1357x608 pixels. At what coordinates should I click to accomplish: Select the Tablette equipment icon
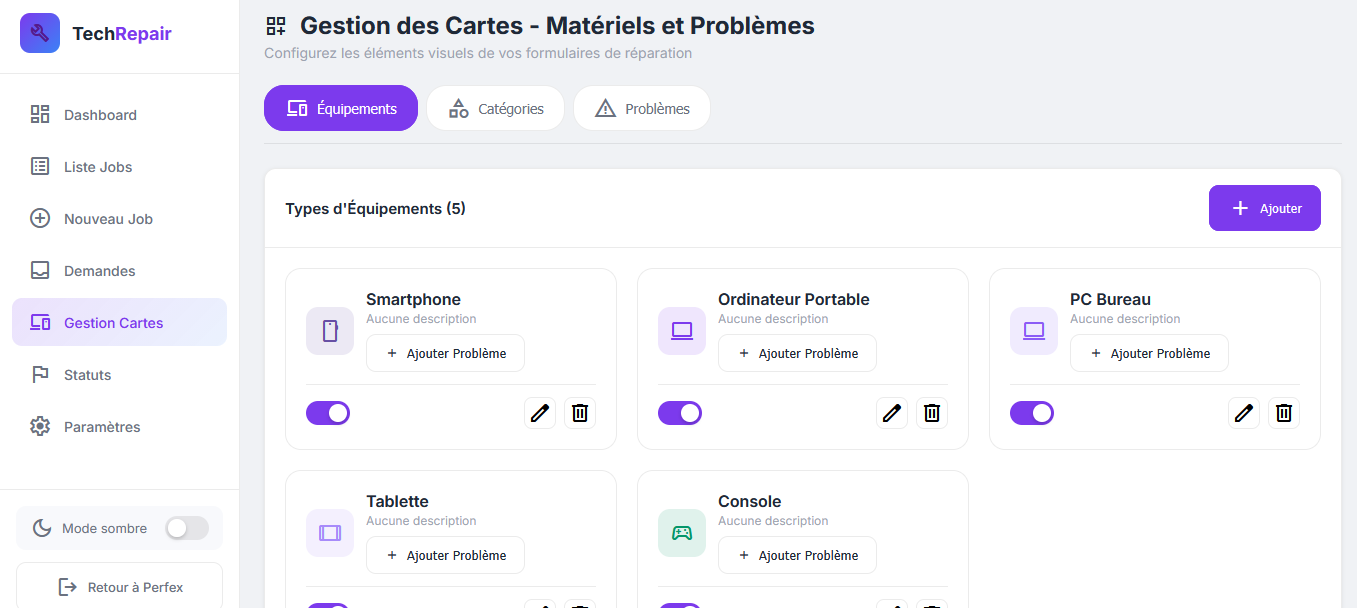330,532
